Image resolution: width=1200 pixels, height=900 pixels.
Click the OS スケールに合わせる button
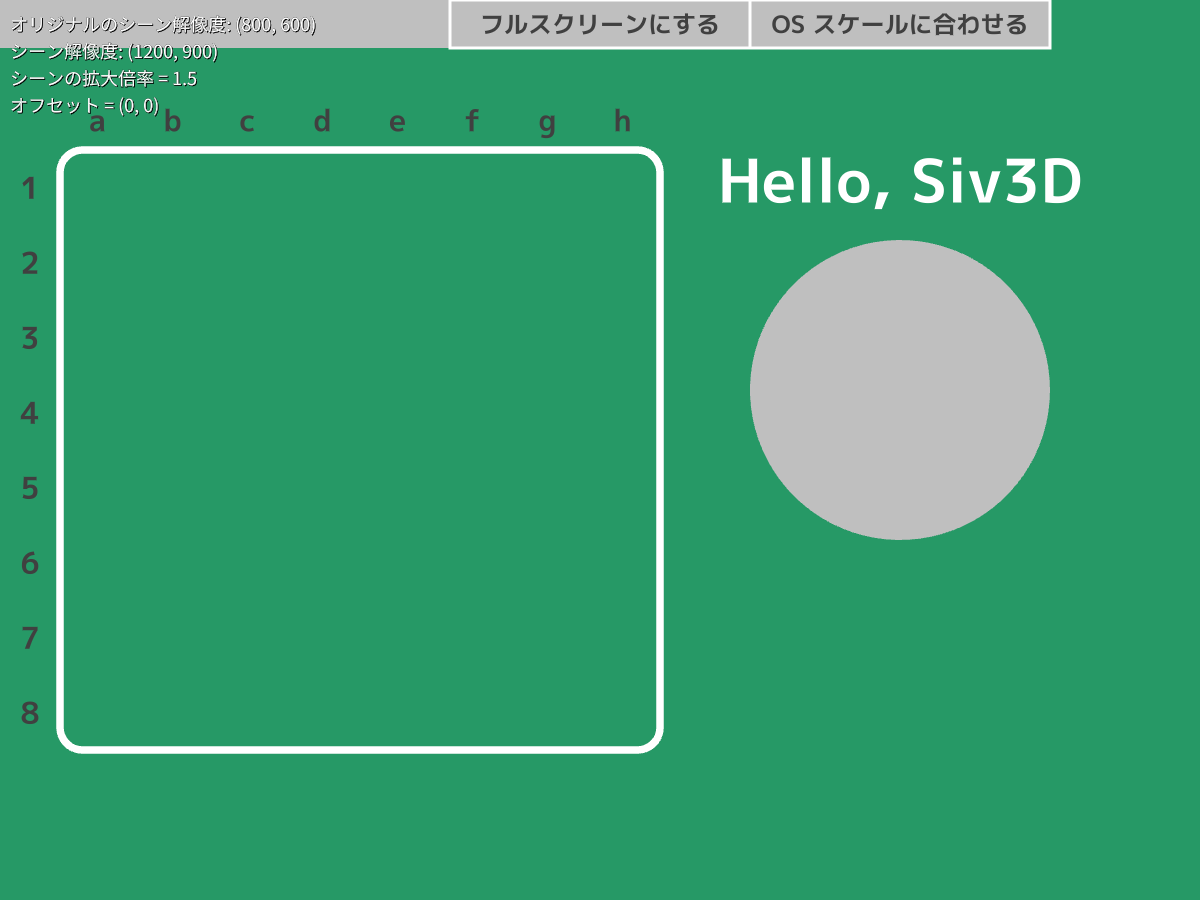900,24
